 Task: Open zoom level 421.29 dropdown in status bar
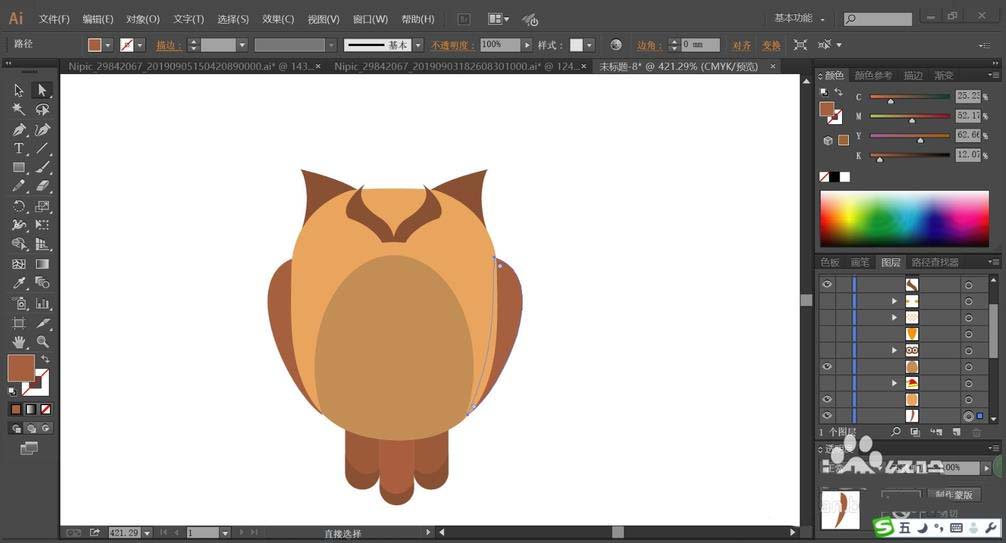click(x=148, y=533)
